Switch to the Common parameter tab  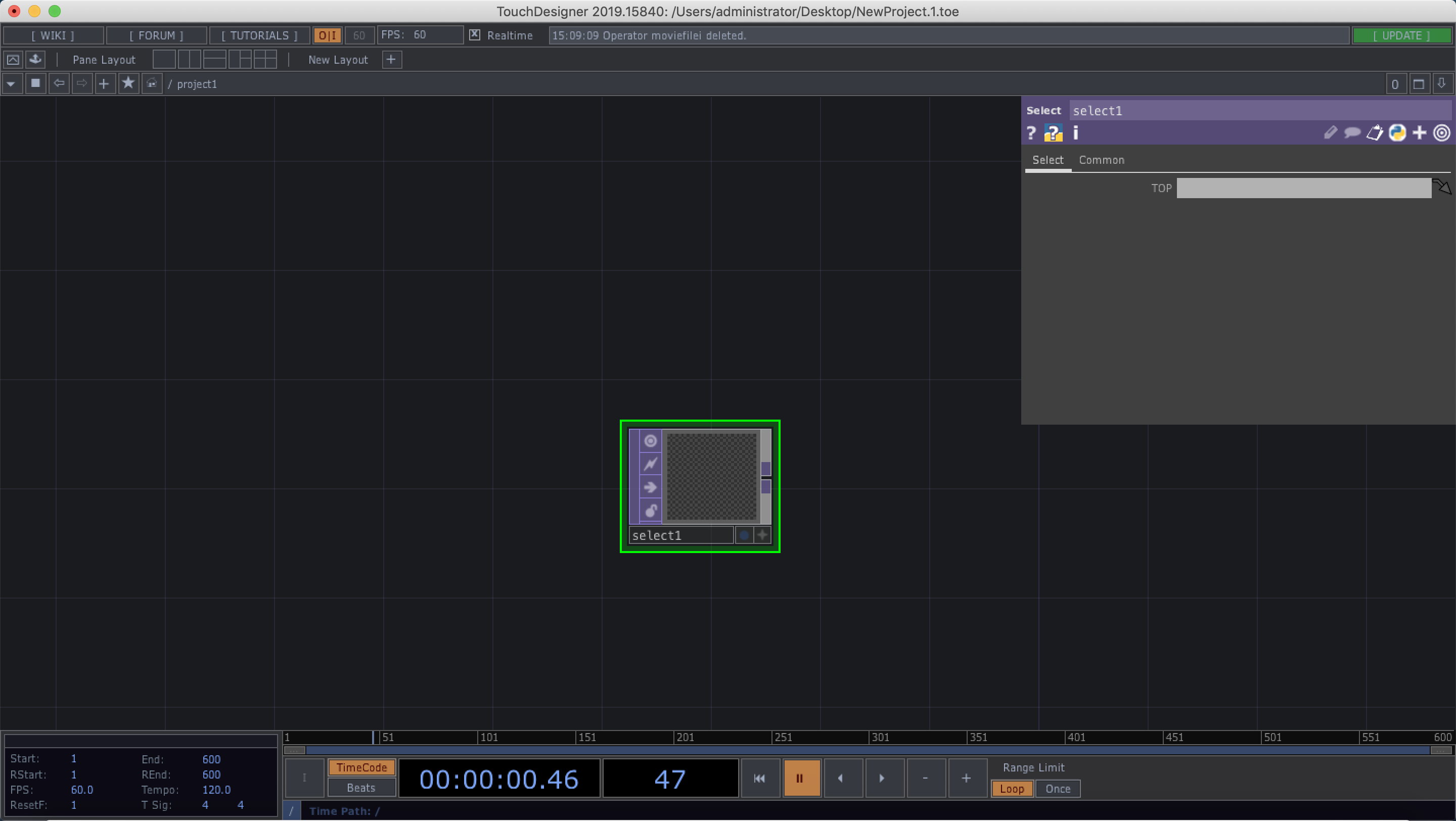tap(1101, 160)
